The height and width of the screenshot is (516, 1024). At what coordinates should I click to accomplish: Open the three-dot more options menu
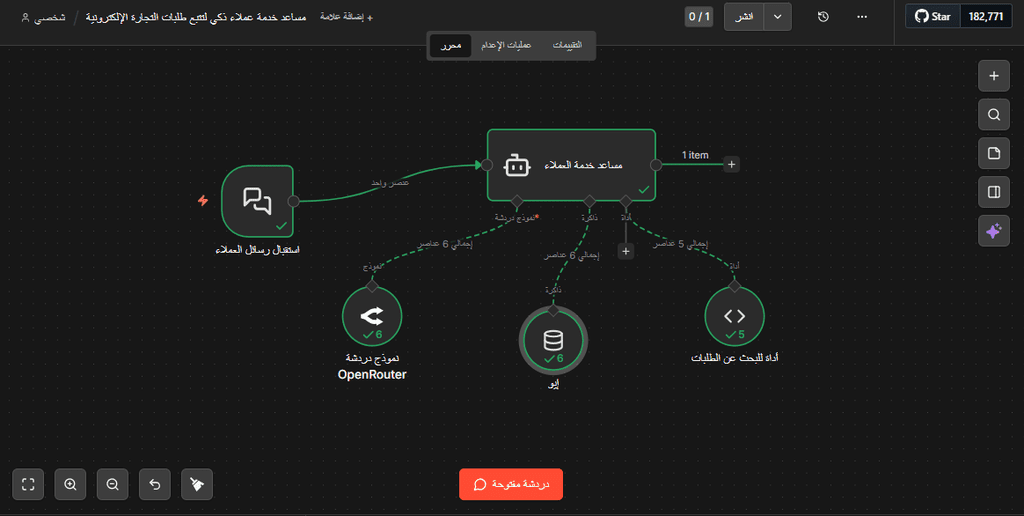(x=862, y=17)
